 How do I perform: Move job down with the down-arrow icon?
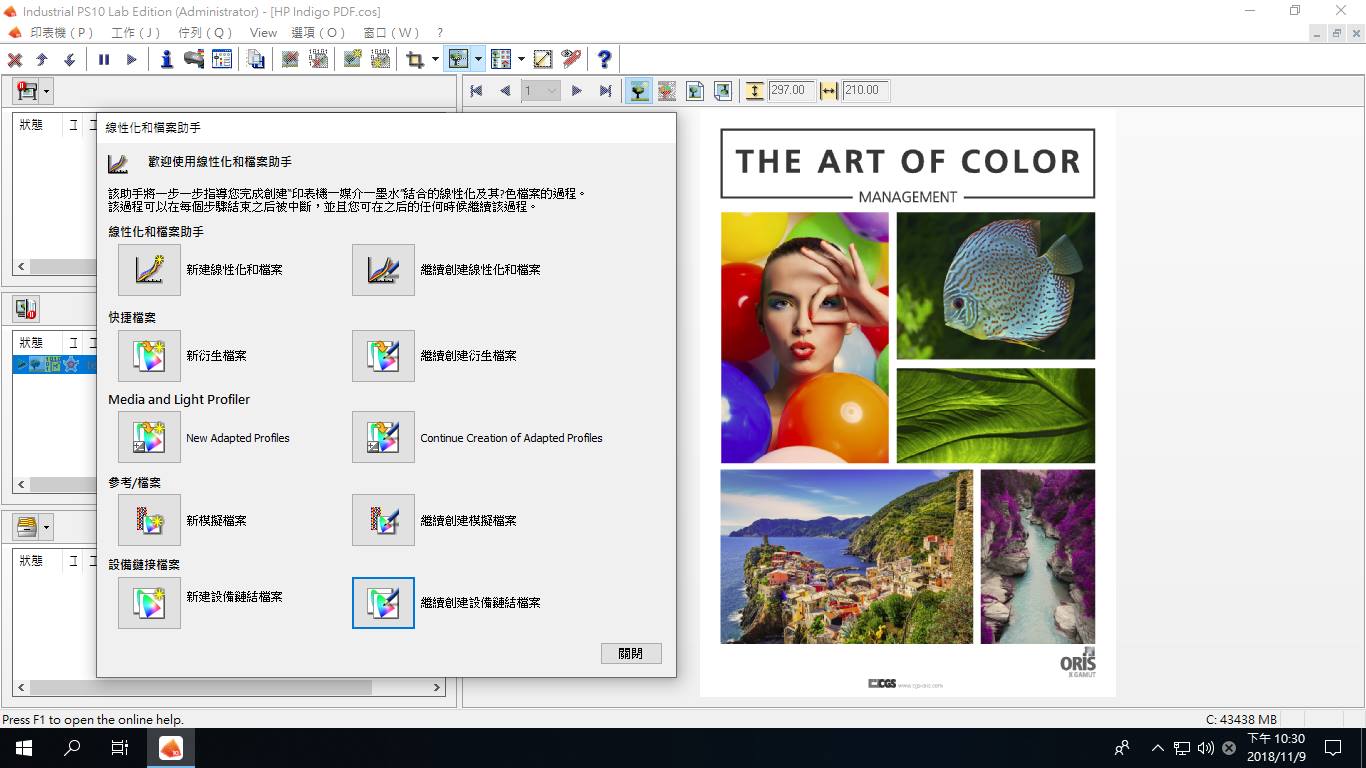[x=69, y=60]
